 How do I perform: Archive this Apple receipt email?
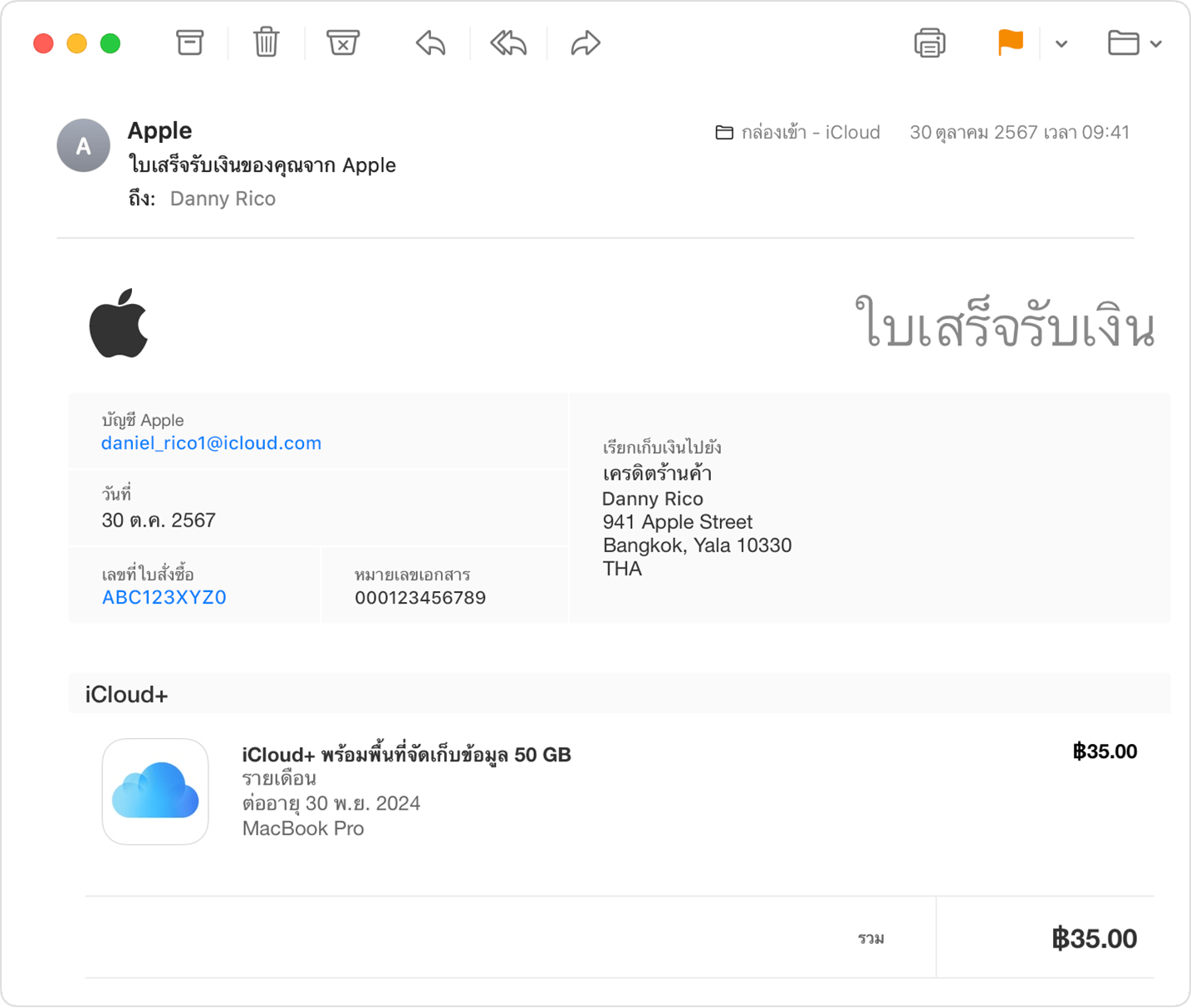tap(189, 42)
